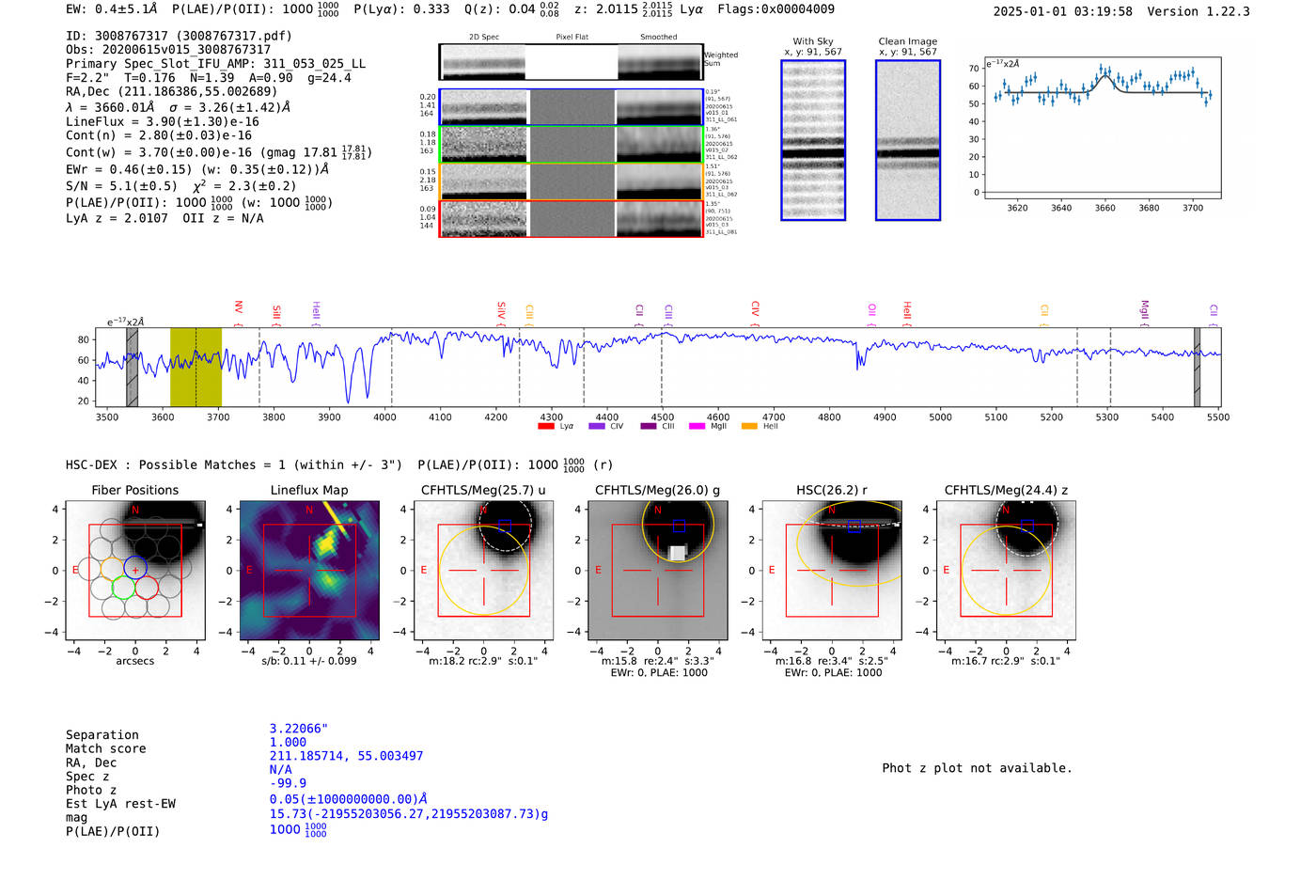1316x896 pixels.
Task: Click the m:16.8 re:3.4" r-band caption
Action: pyautogui.click(x=831, y=661)
